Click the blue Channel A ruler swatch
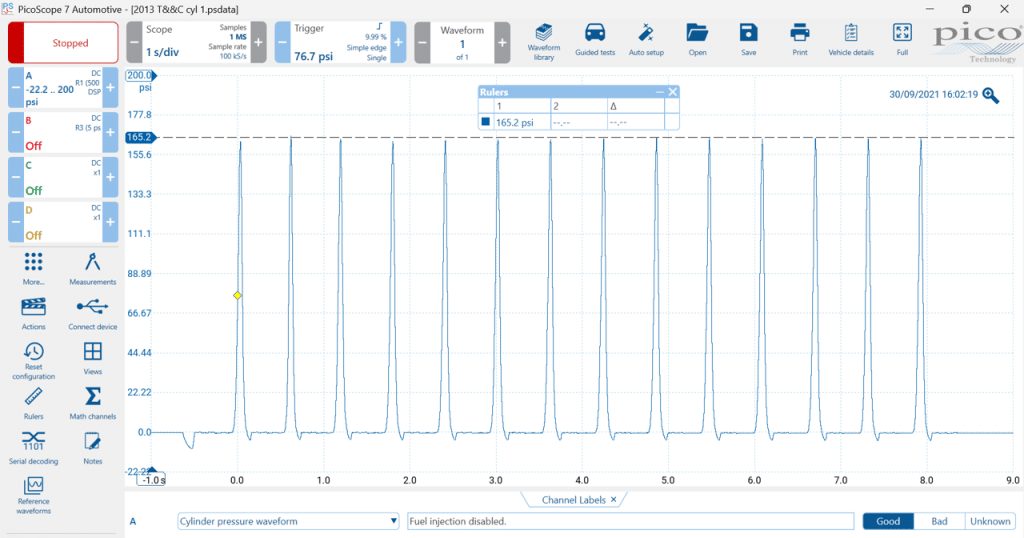 tap(485, 121)
